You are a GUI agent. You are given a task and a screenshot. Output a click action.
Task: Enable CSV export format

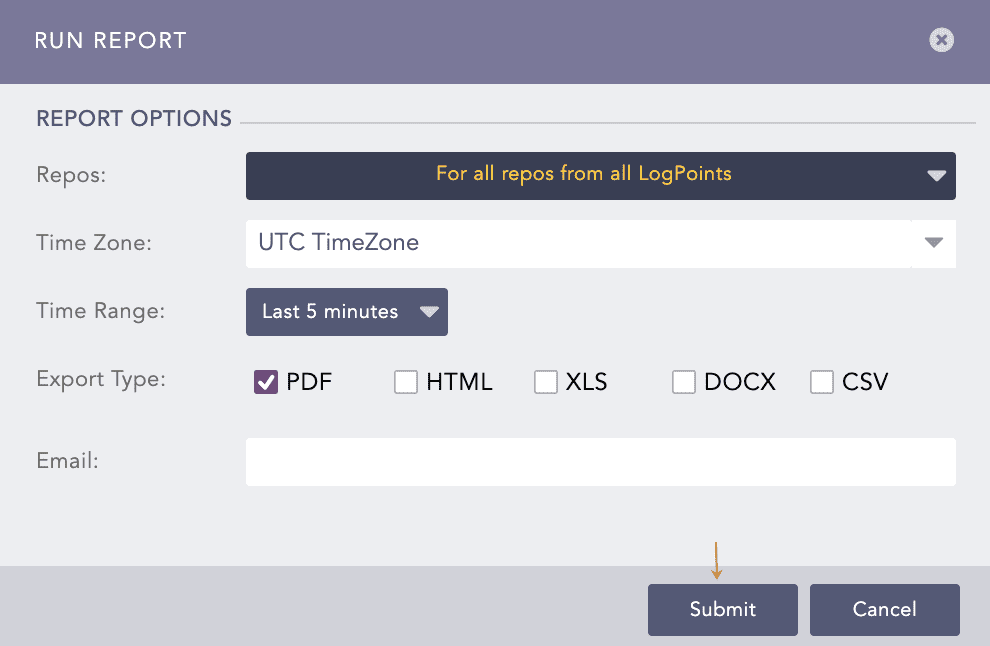pyautogui.click(x=822, y=381)
